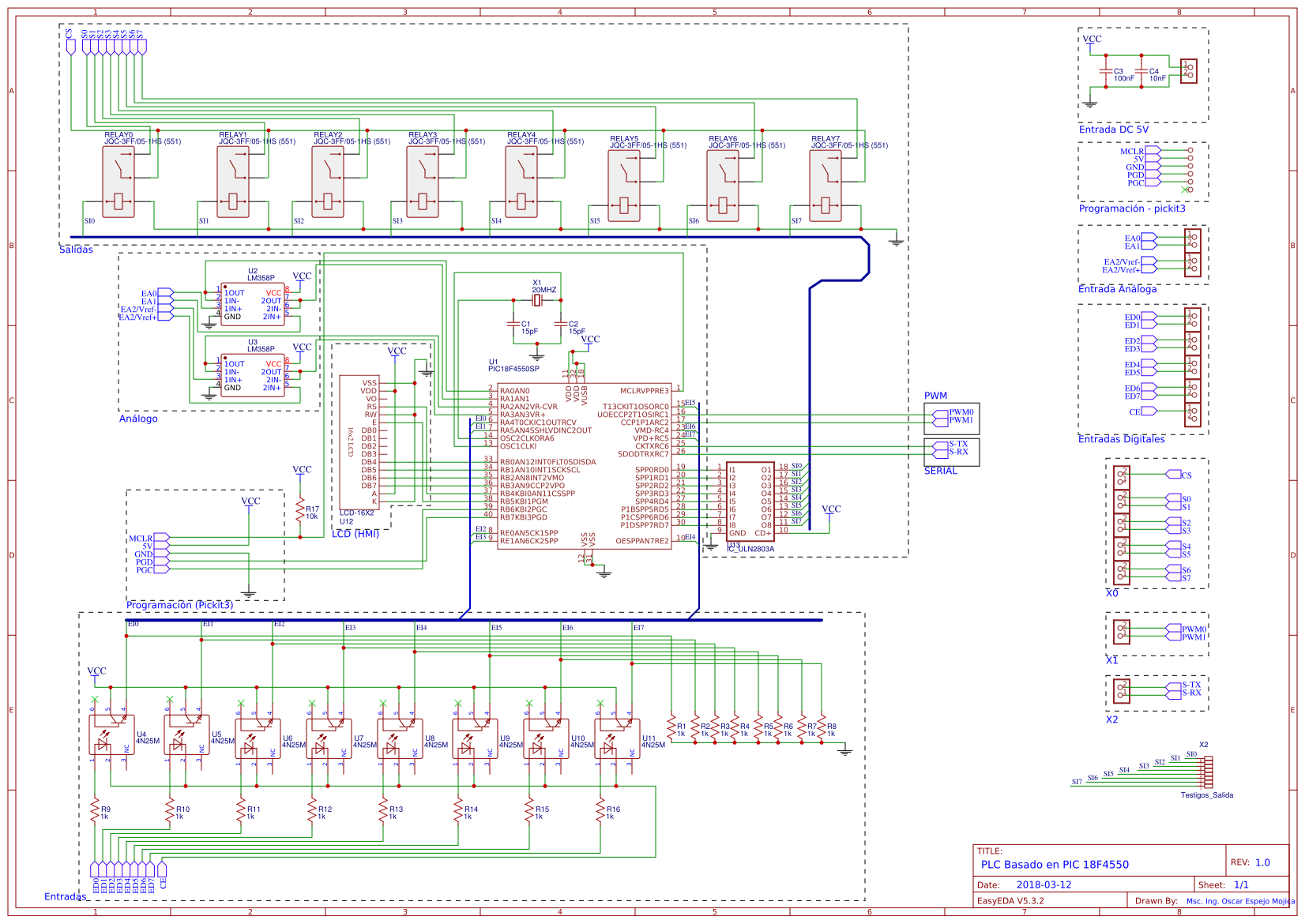
Task: Select the Entrada DC 5V label
Action: pyautogui.click(x=1113, y=130)
